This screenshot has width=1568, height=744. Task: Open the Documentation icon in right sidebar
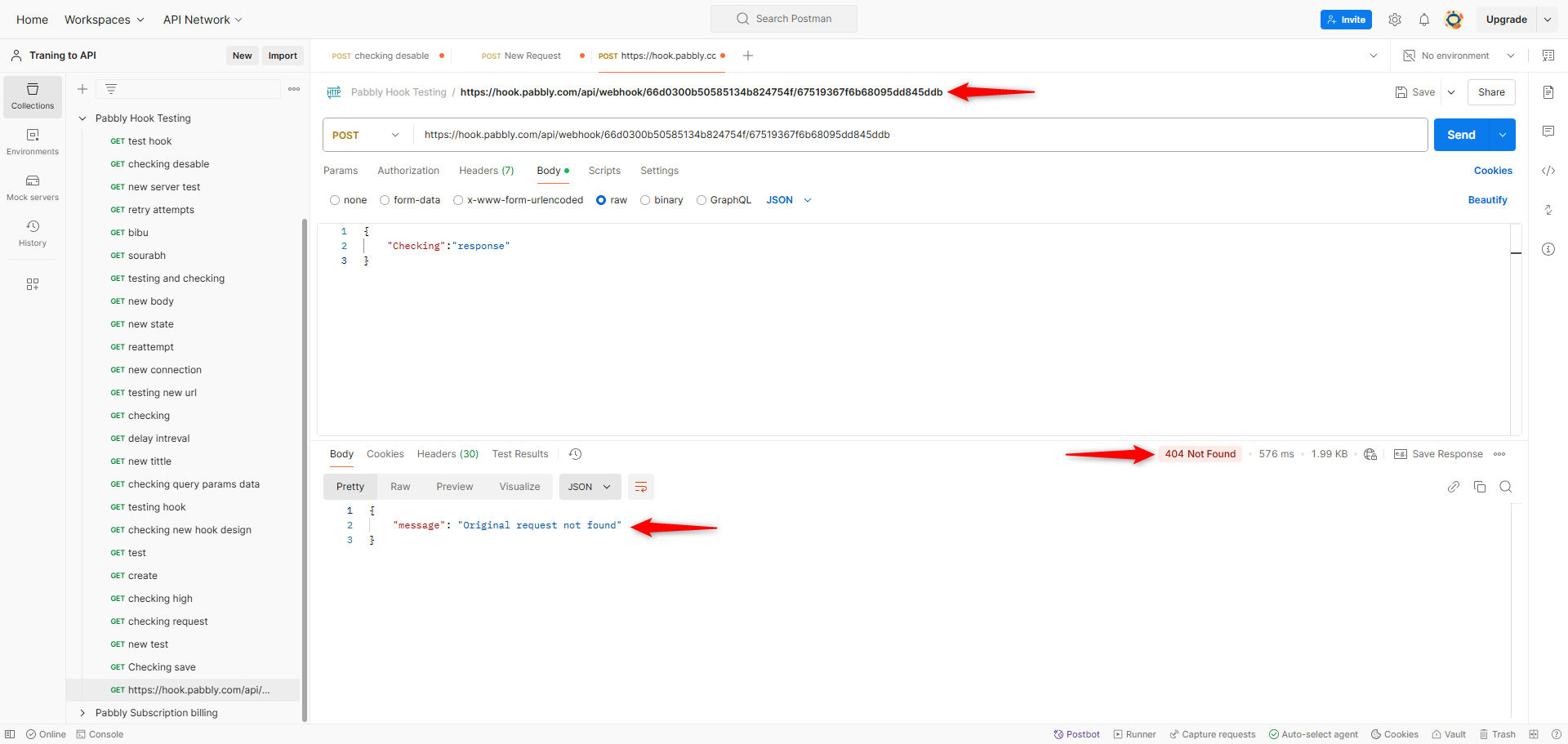click(x=1548, y=92)
